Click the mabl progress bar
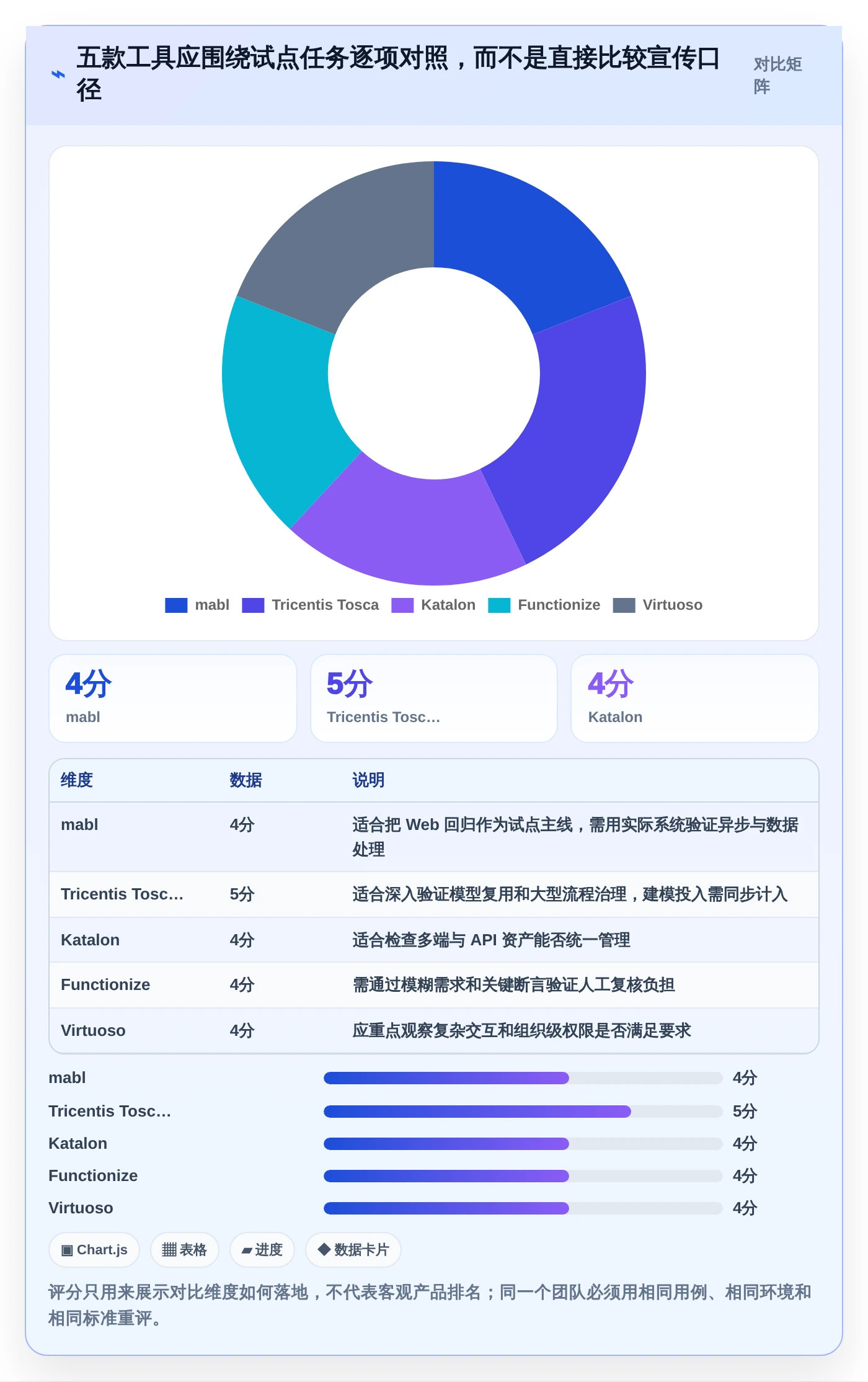 pyautogui.click(x=523, y=1078)
